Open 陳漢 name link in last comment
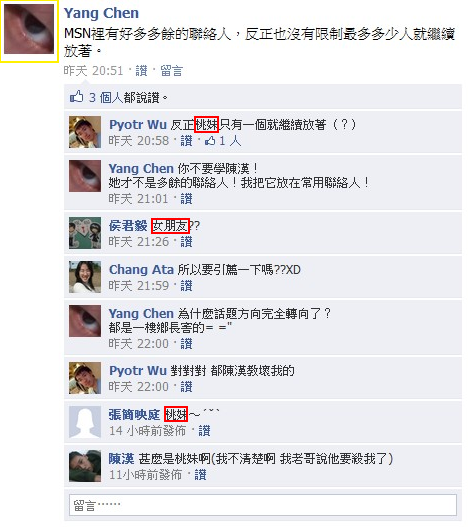Image resolution: width=468 pixels, height=527 pixels. (x=121, y=458)
